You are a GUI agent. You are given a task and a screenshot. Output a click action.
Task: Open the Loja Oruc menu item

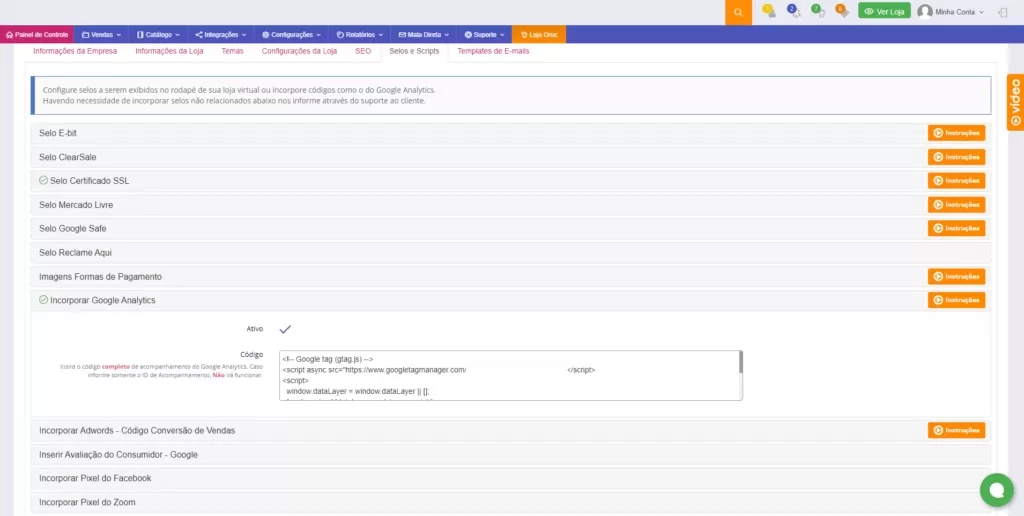[539, 35]
